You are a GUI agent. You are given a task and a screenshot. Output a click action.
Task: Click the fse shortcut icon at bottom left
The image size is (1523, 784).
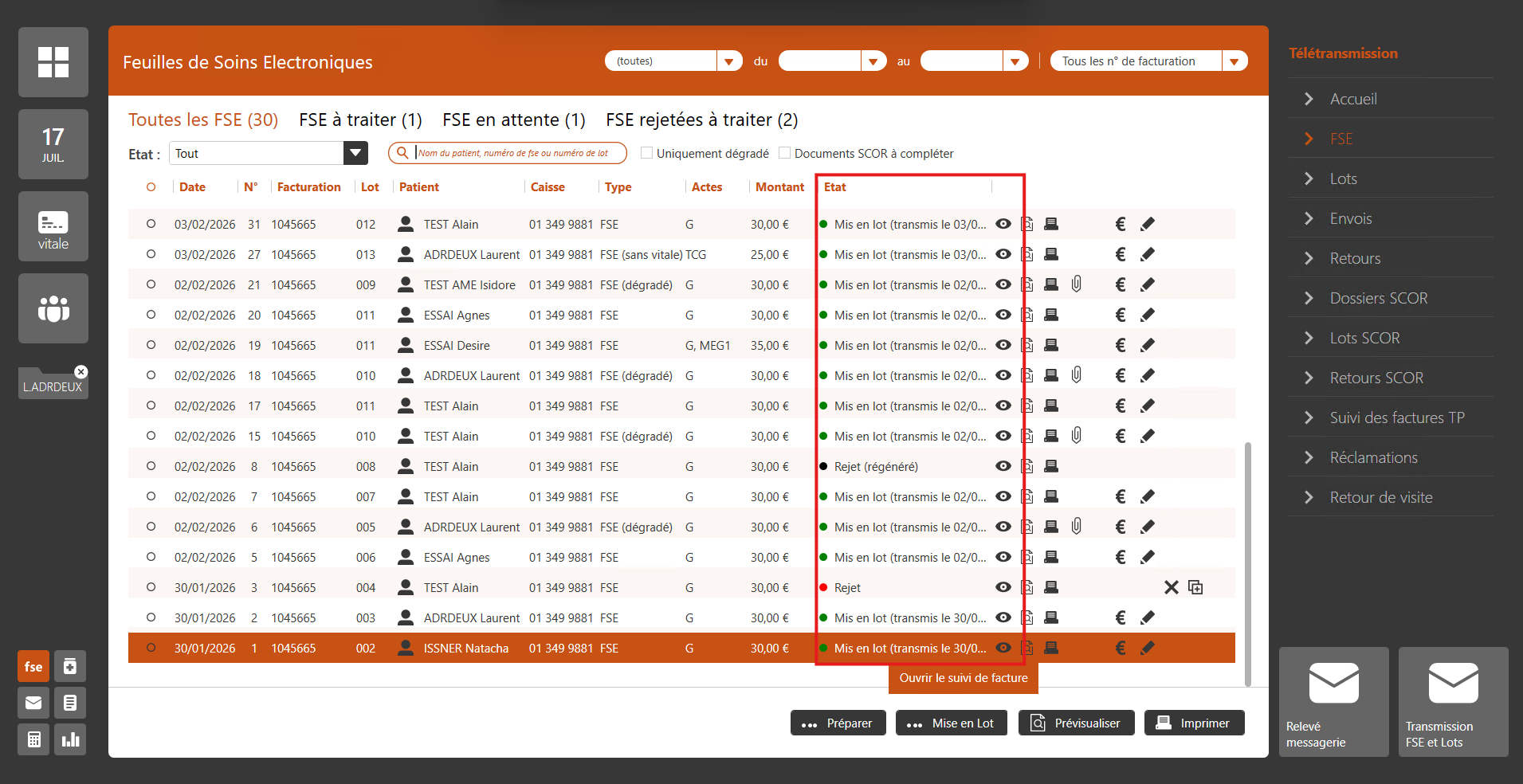tap(33, 667)
